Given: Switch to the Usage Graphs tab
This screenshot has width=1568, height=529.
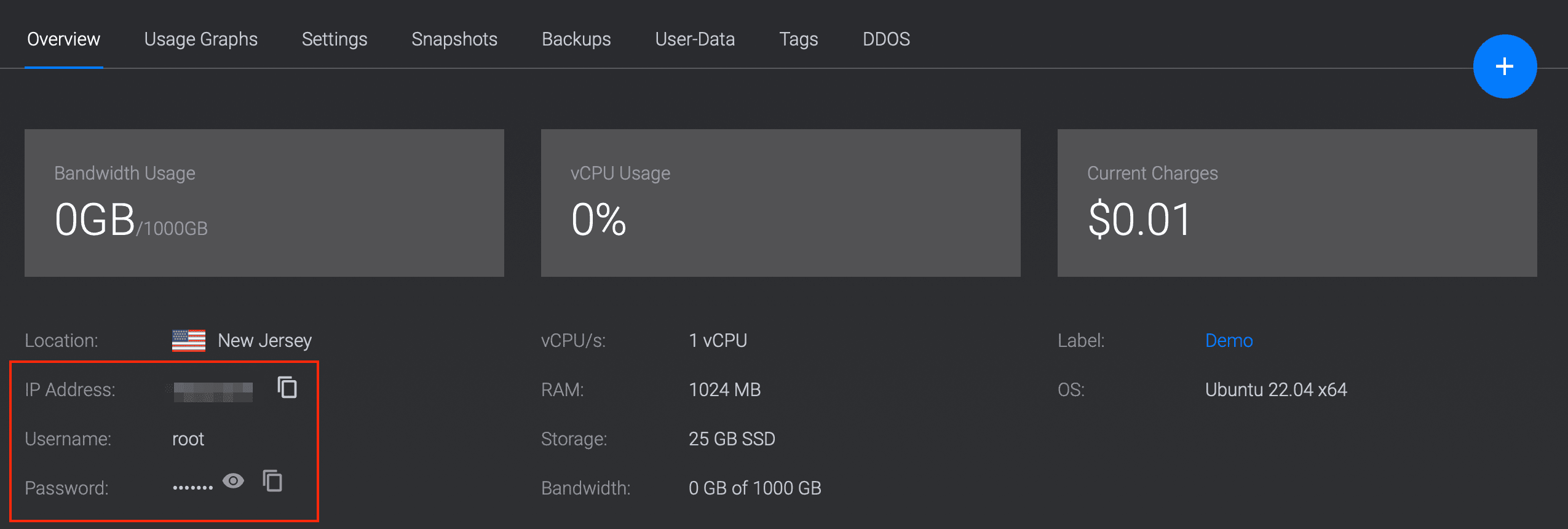Looking at the screenshot, I should [200, 39].
